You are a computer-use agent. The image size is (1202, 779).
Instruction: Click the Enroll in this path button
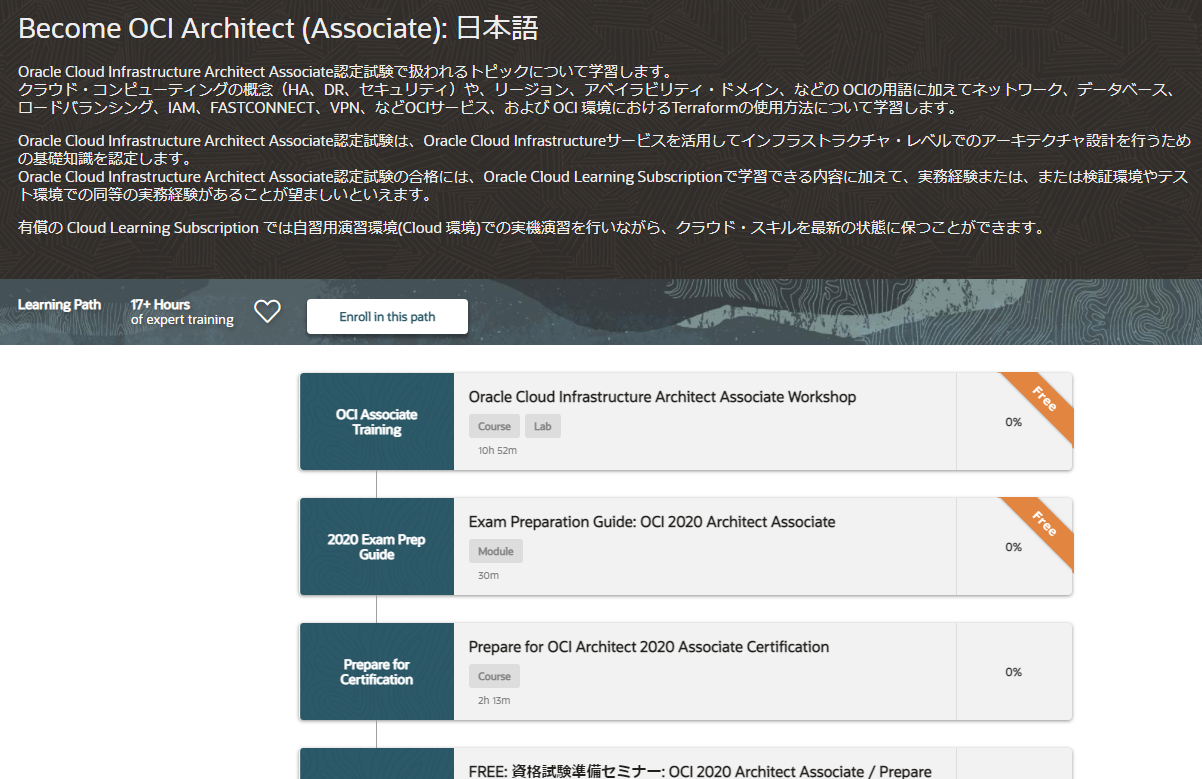(x=387, y=317)
